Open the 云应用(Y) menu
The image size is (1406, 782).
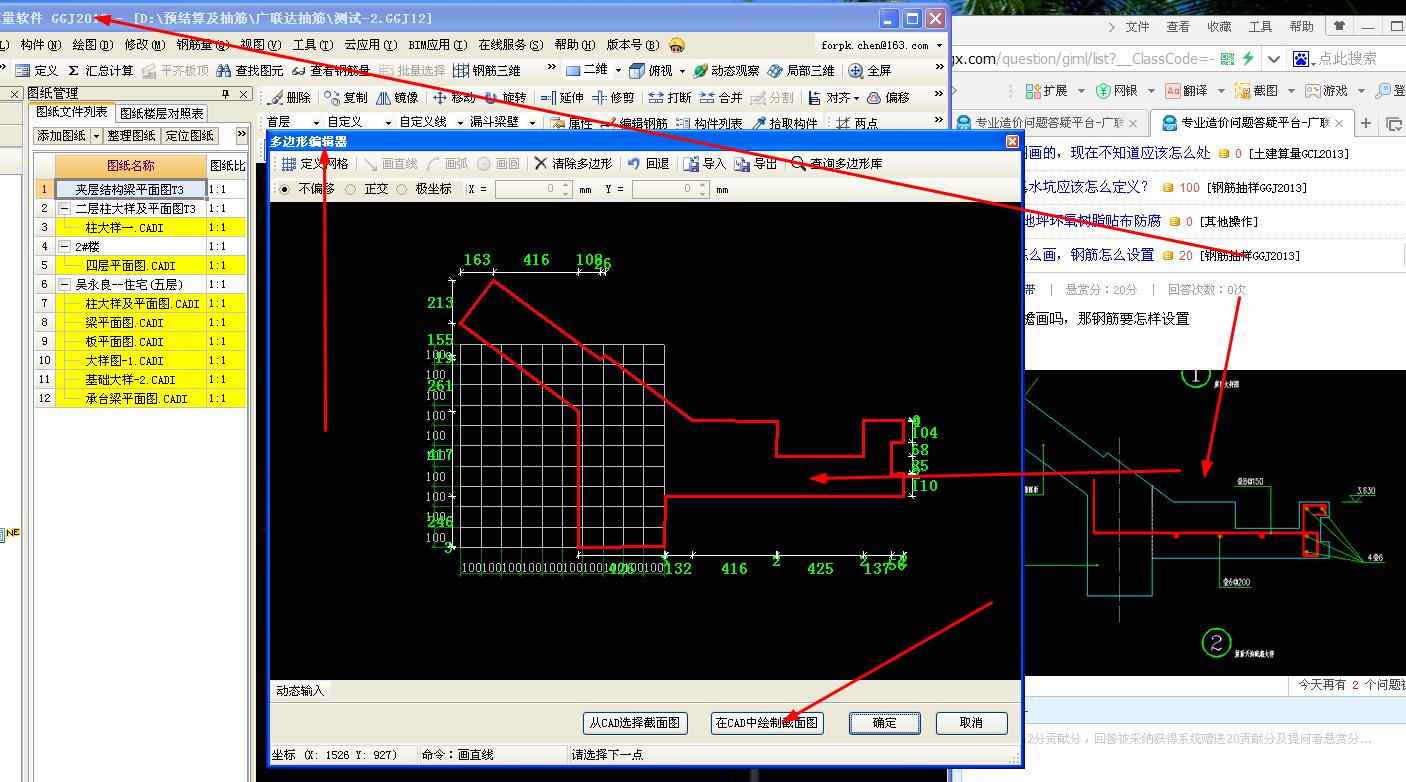click(370, 45)
